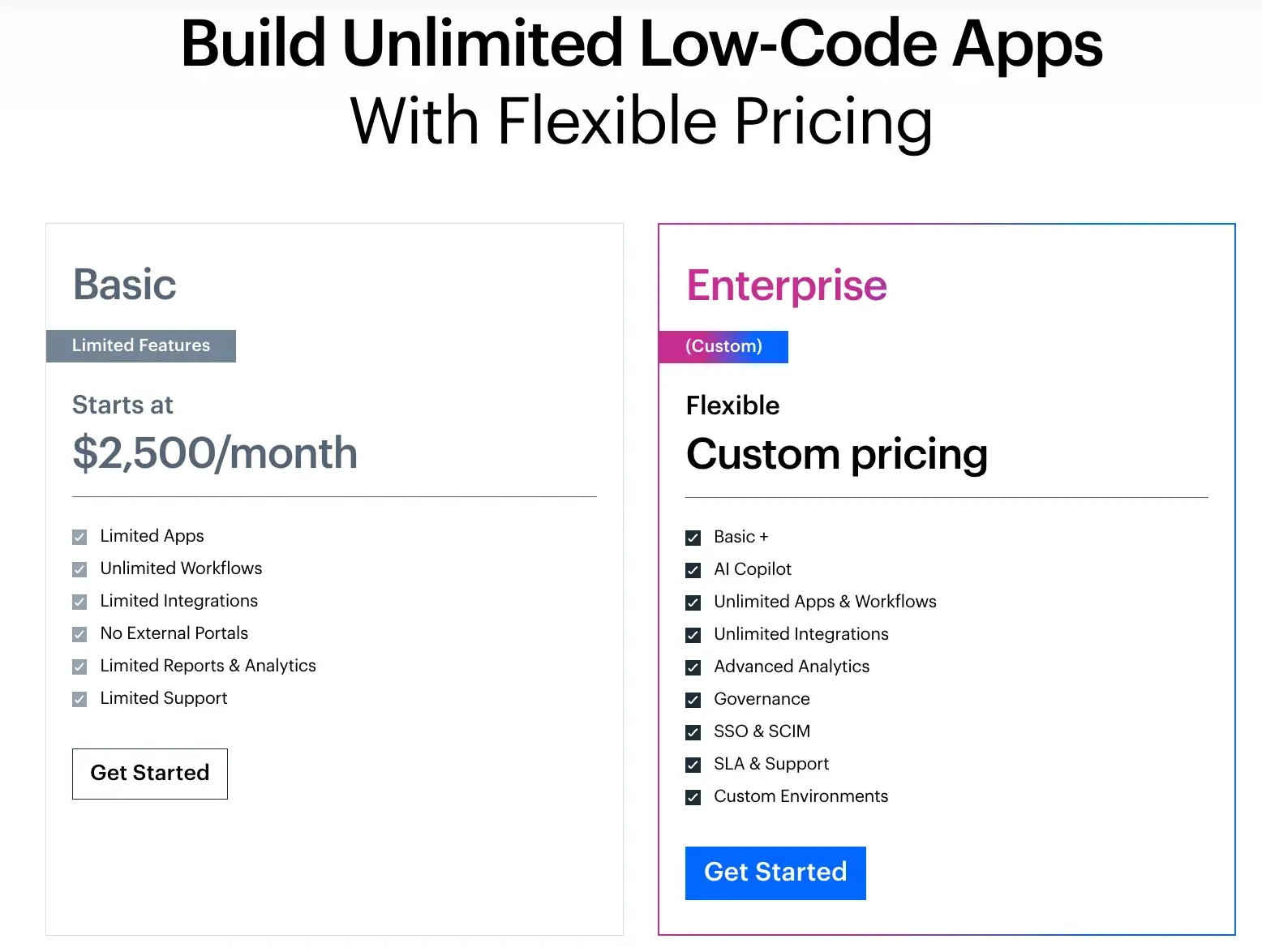Image resolution: width=1262 pixels, height=952 pixels.
Task: Toggle the Unlimited Integrations checkbox
Action: coord(693,635)
